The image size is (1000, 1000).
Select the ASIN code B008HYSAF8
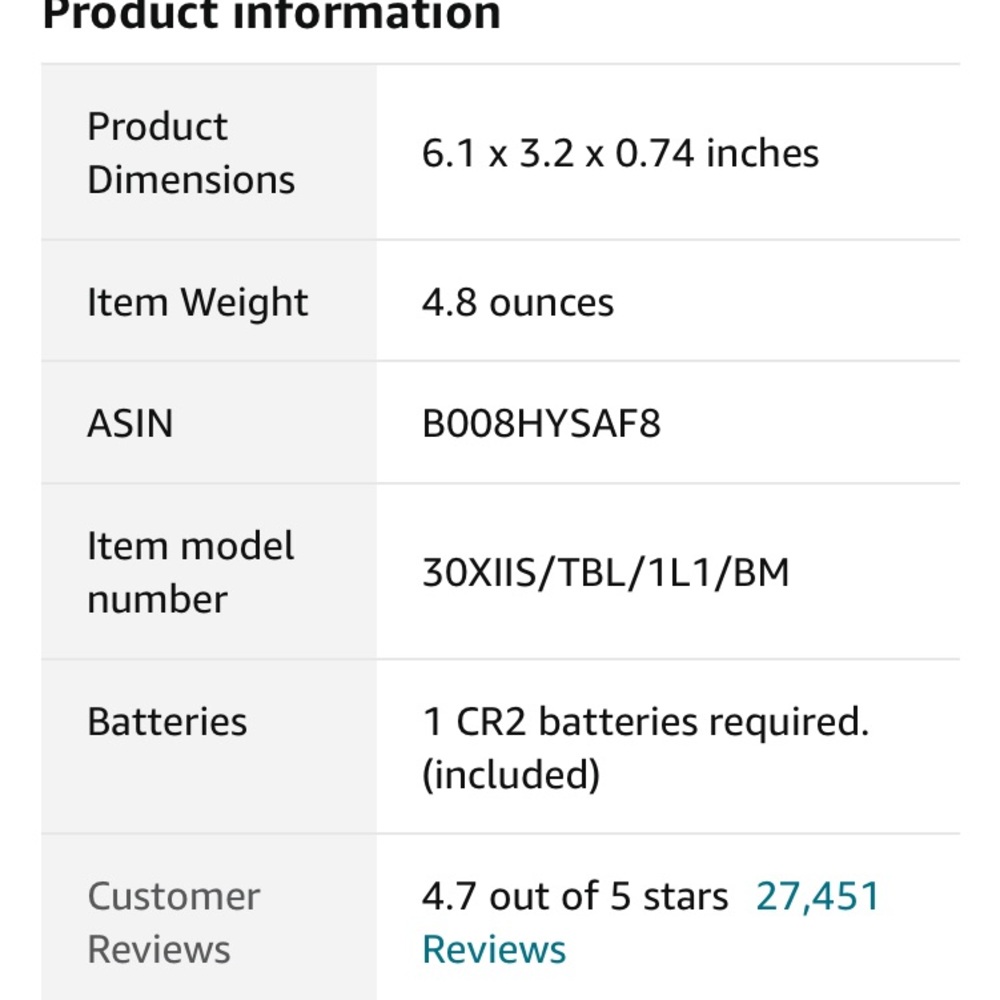(x=541, y=424)
